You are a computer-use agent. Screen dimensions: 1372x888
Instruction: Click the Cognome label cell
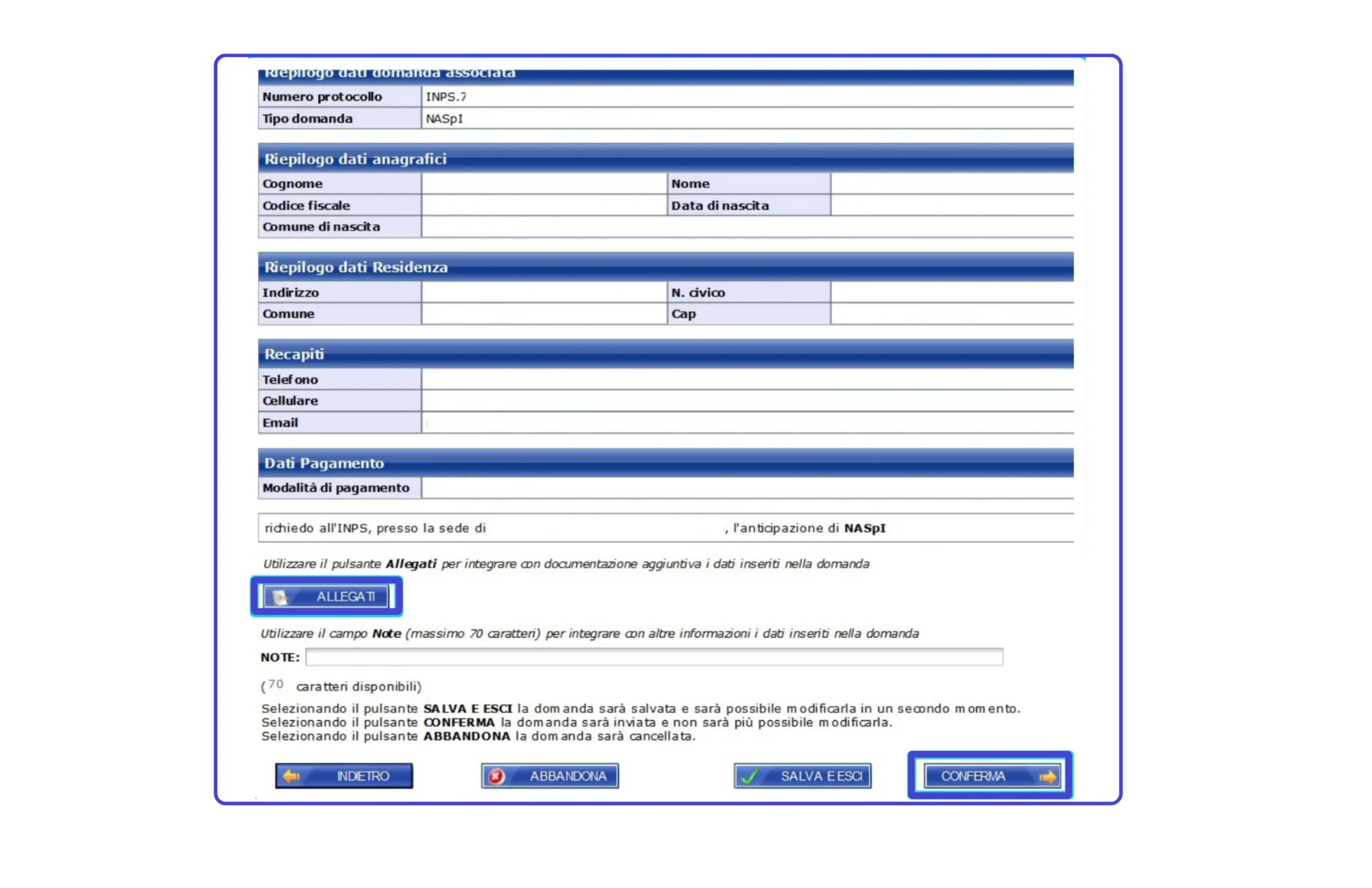coord(339,184)
